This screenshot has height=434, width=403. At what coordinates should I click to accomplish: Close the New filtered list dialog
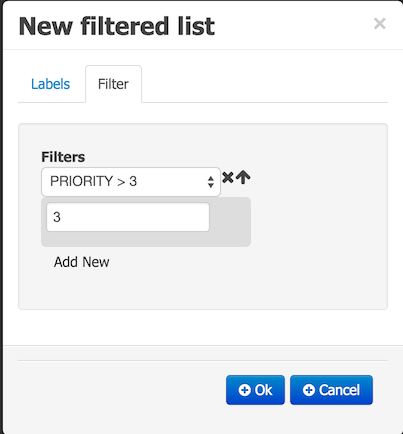point(380,24)
